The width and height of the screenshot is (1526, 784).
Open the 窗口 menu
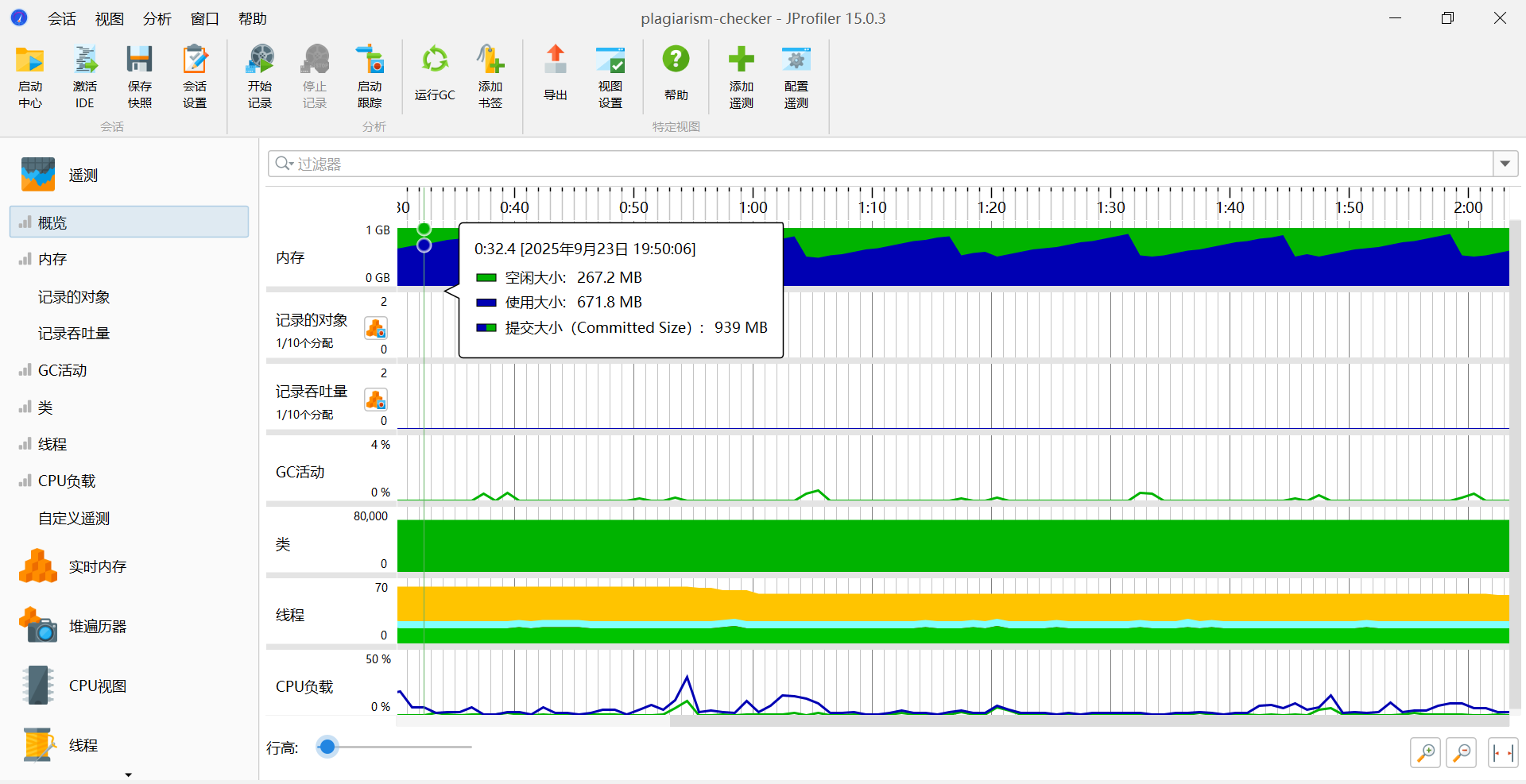tap(205, 18)
